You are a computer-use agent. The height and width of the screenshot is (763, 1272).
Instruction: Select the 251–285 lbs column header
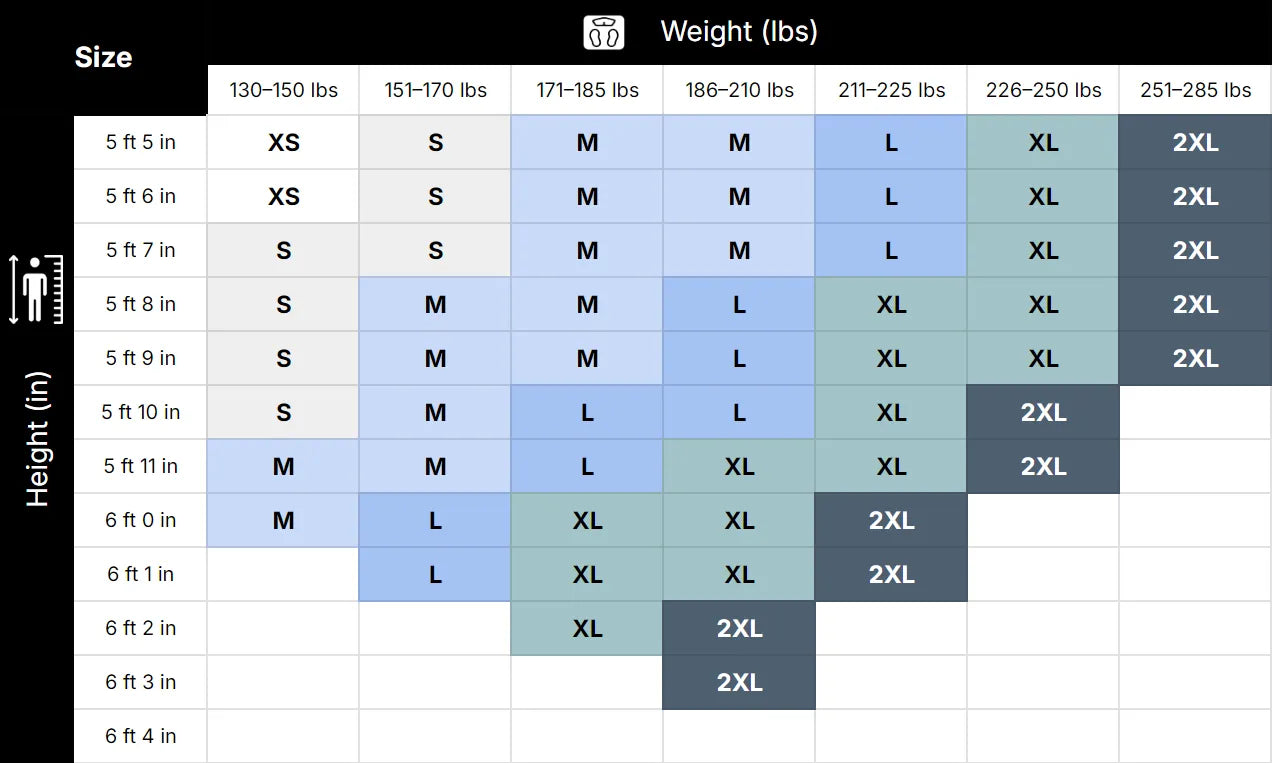(1195, 90)
